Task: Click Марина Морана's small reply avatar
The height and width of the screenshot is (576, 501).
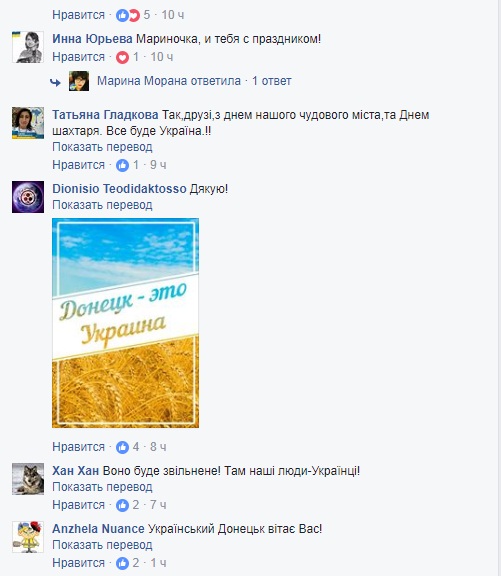Action: (79, 81)
